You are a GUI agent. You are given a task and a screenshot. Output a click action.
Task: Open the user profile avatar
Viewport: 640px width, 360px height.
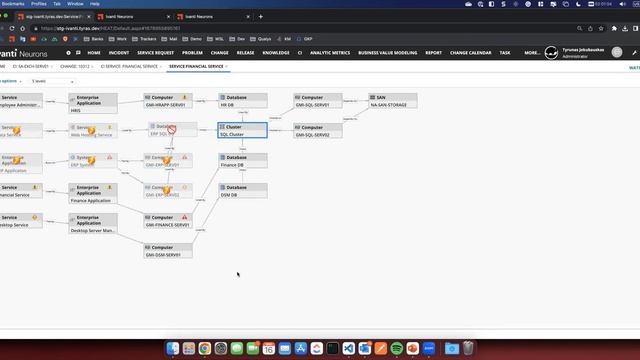551,53
